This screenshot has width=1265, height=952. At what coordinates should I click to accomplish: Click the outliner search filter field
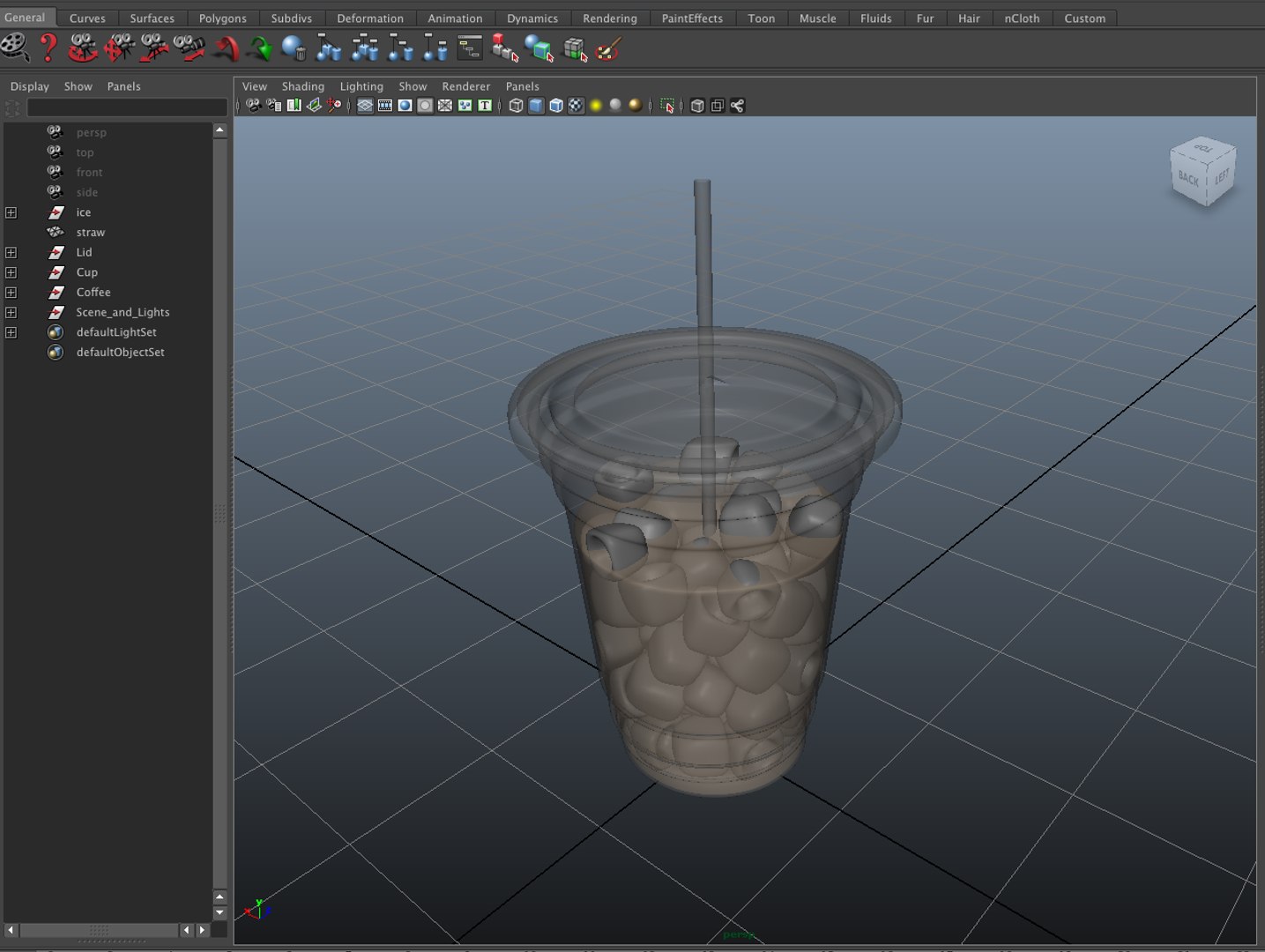point(127,108)
